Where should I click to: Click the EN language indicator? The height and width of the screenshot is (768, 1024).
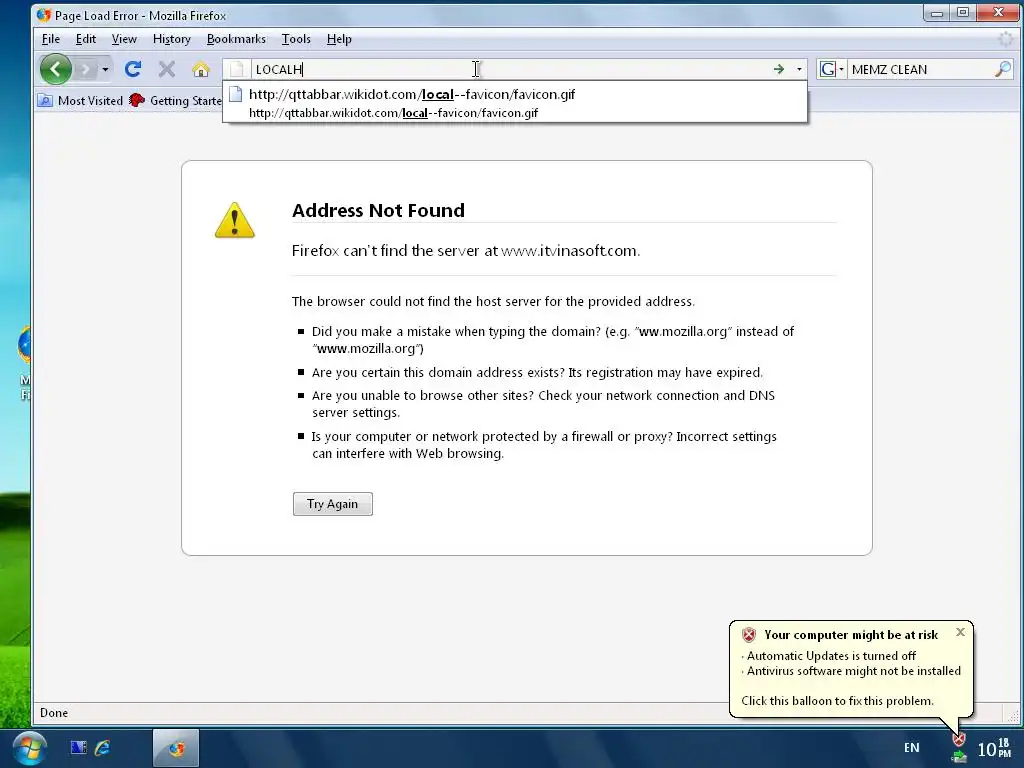click(x=912, y=748)
